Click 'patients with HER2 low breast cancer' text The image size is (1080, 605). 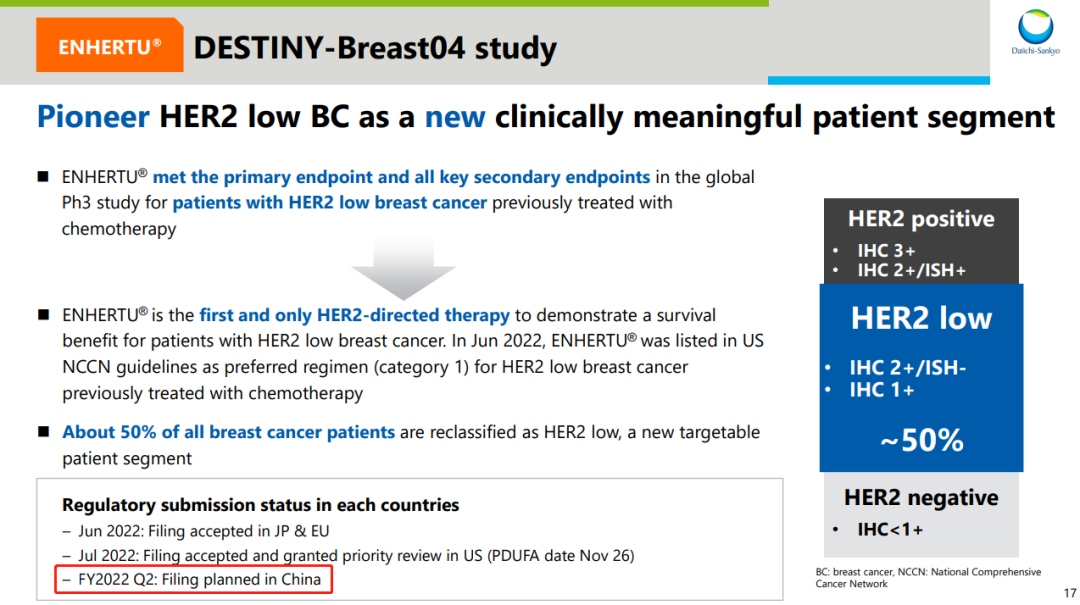coord(330,203)
